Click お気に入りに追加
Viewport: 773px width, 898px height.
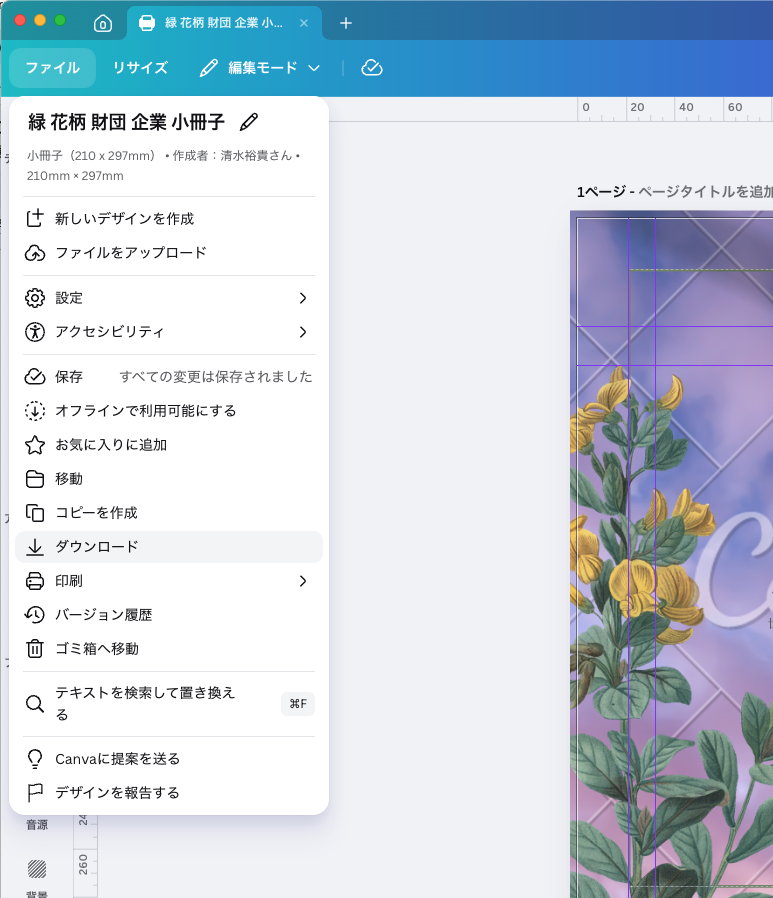[169, 444]
